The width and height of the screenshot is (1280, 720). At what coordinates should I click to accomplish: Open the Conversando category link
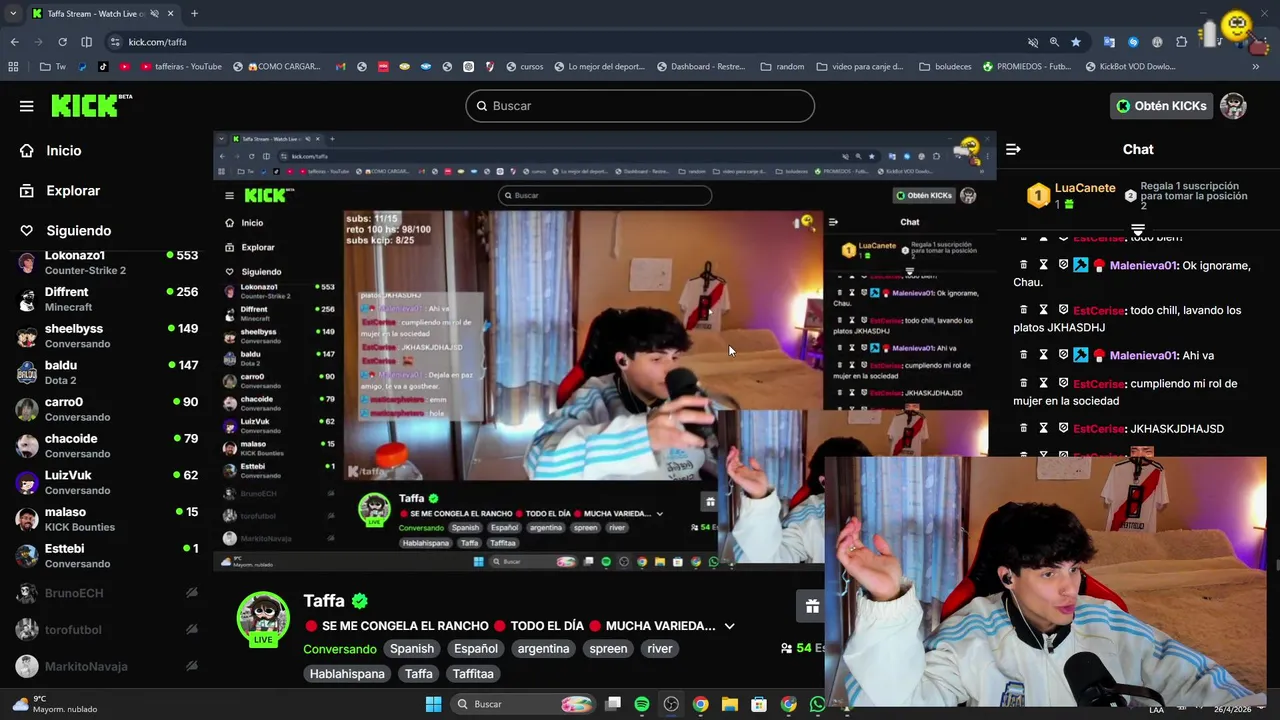(340, 649)
